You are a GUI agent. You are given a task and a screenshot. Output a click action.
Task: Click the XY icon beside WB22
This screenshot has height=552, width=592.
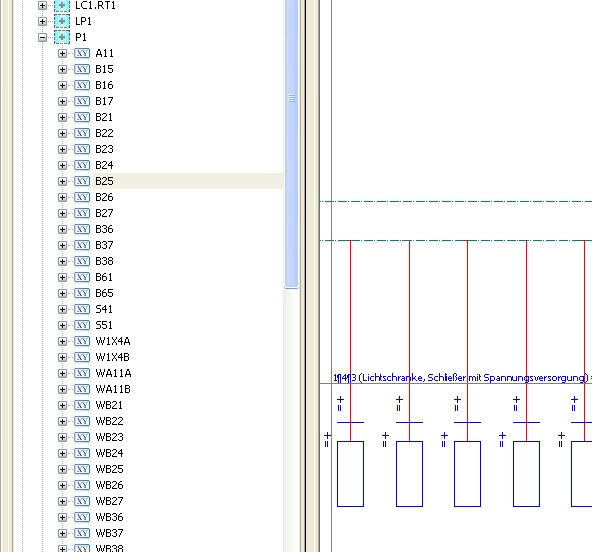pos(82,421)
